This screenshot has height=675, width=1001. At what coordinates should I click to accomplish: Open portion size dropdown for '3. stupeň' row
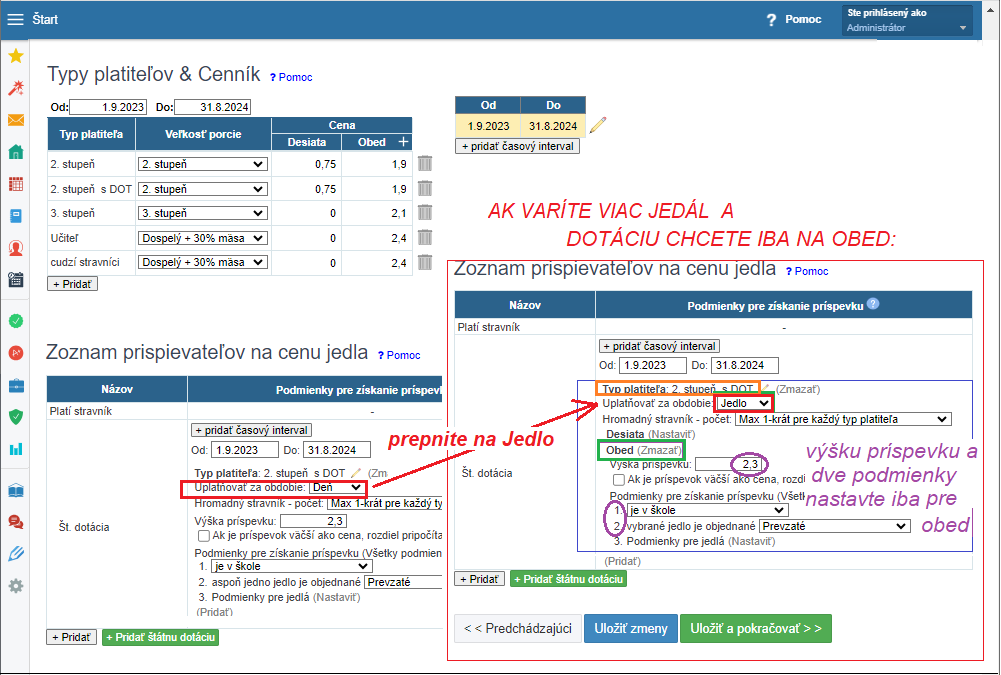203,213
